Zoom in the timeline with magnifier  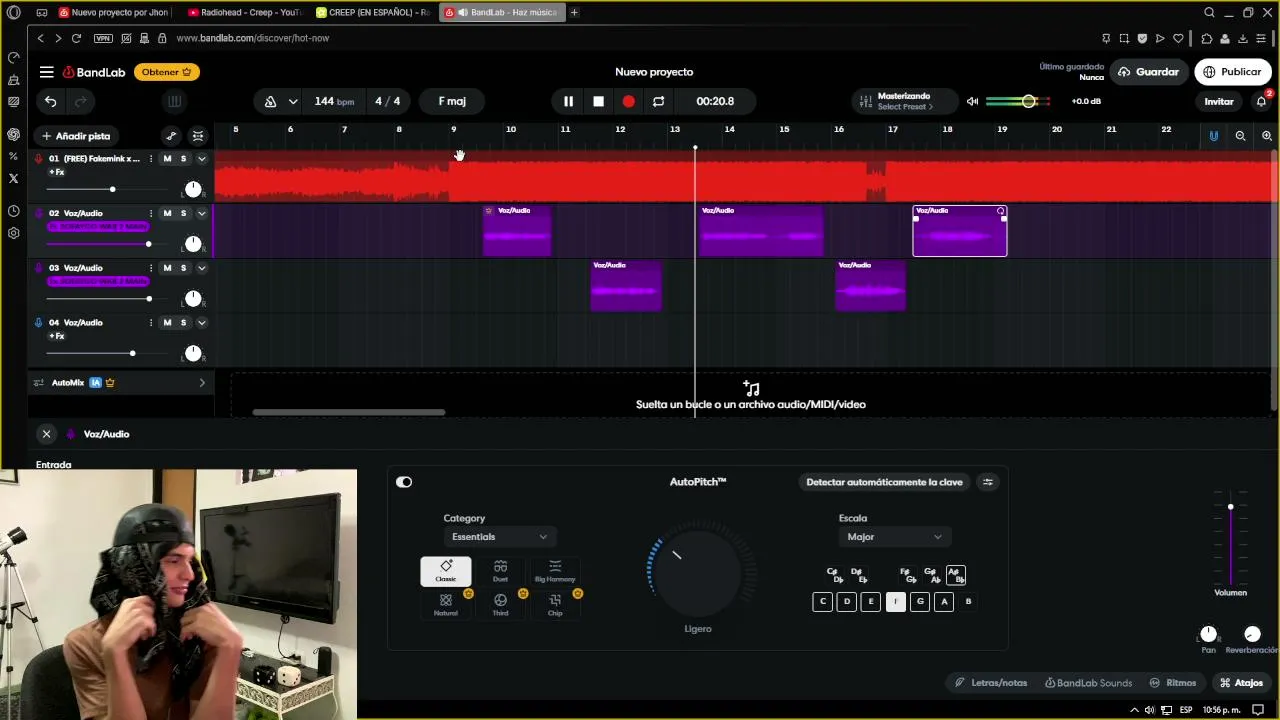tap(1266, 136)
